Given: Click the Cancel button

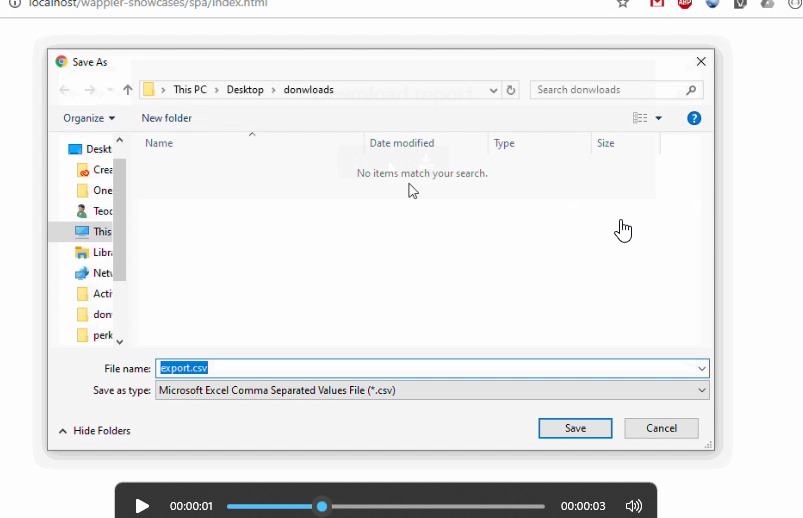Looking at the screenshot, I should pyautogui.click(x=661, y=428).
